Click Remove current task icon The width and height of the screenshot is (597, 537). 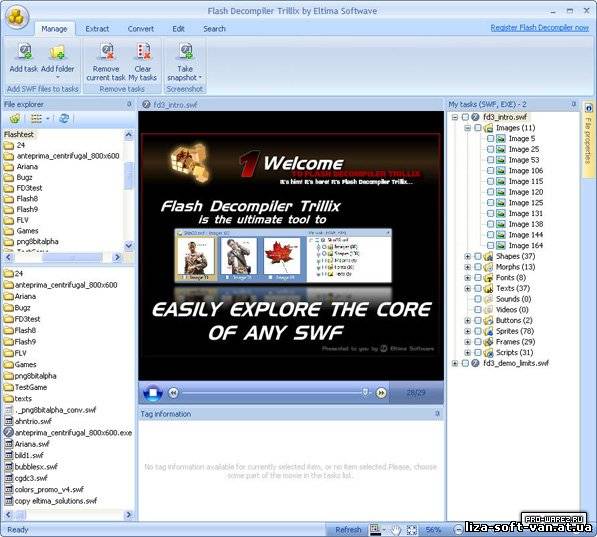click(106, 52)
